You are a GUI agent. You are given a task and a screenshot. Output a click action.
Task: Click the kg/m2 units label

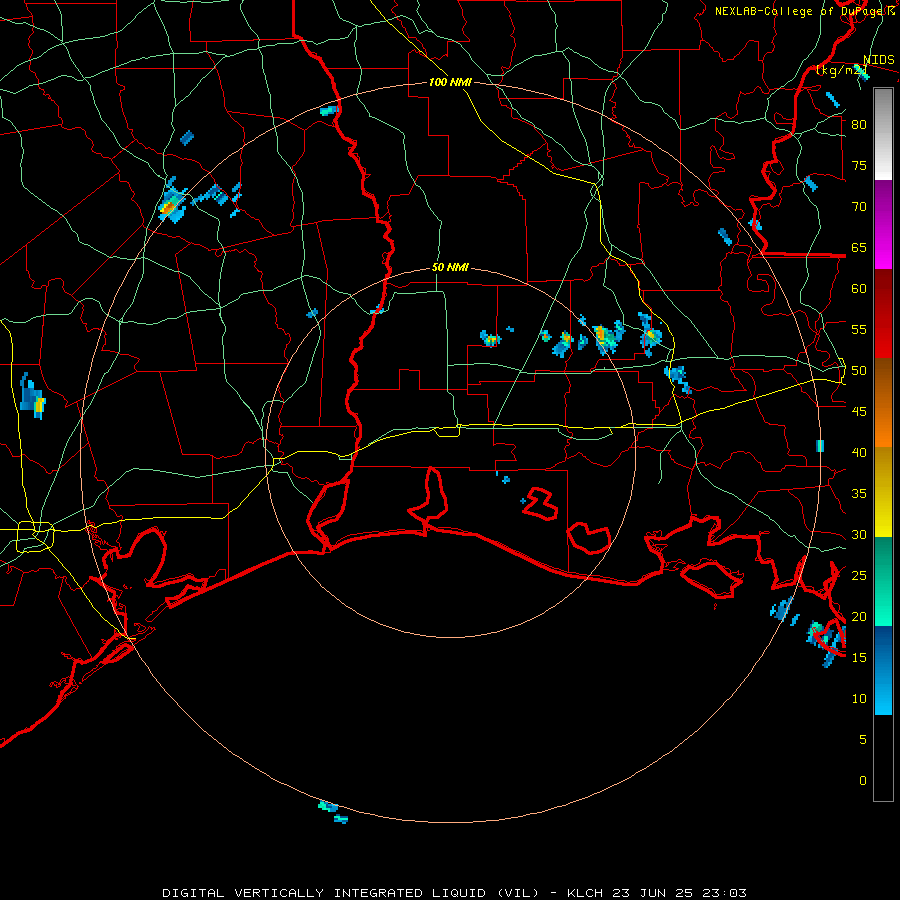coord(841,71)
